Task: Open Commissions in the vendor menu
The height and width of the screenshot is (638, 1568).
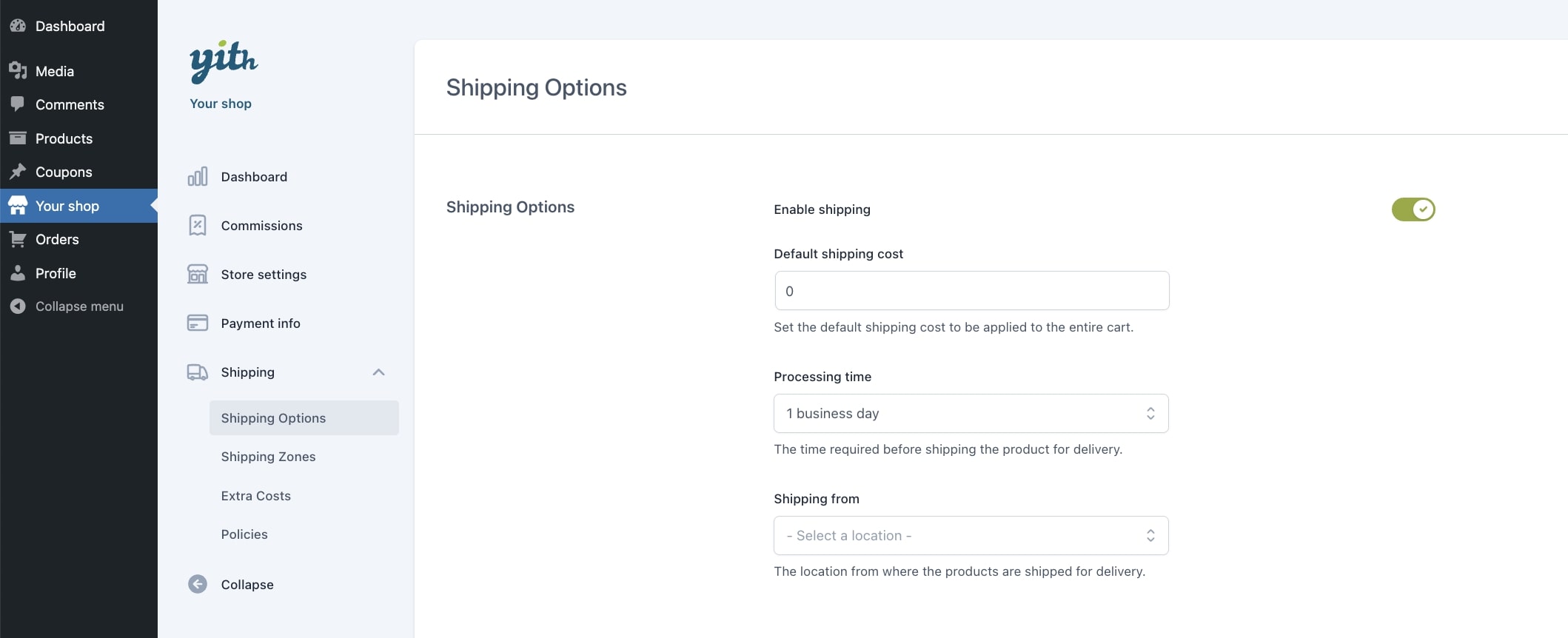Action: tap(261, 226)
